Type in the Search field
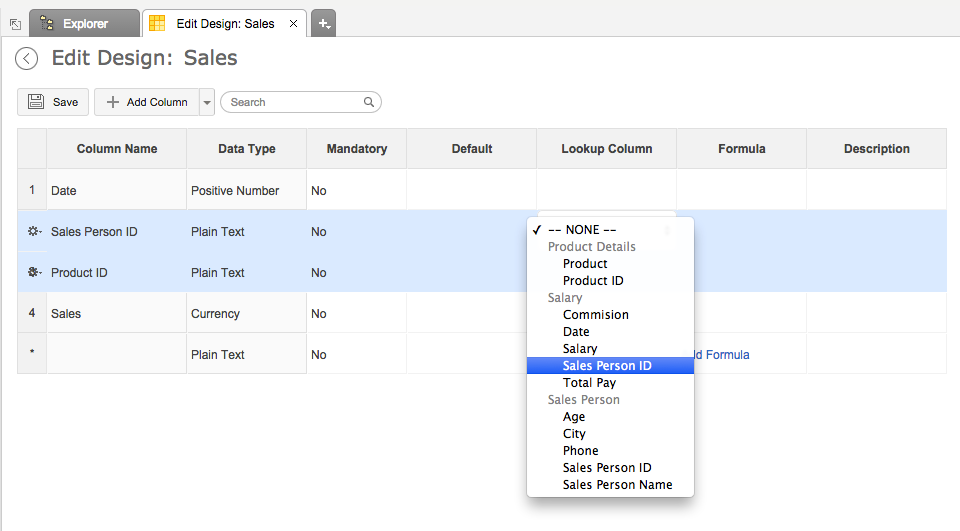This screenshot has height=531, width=960. click(293, 102)
